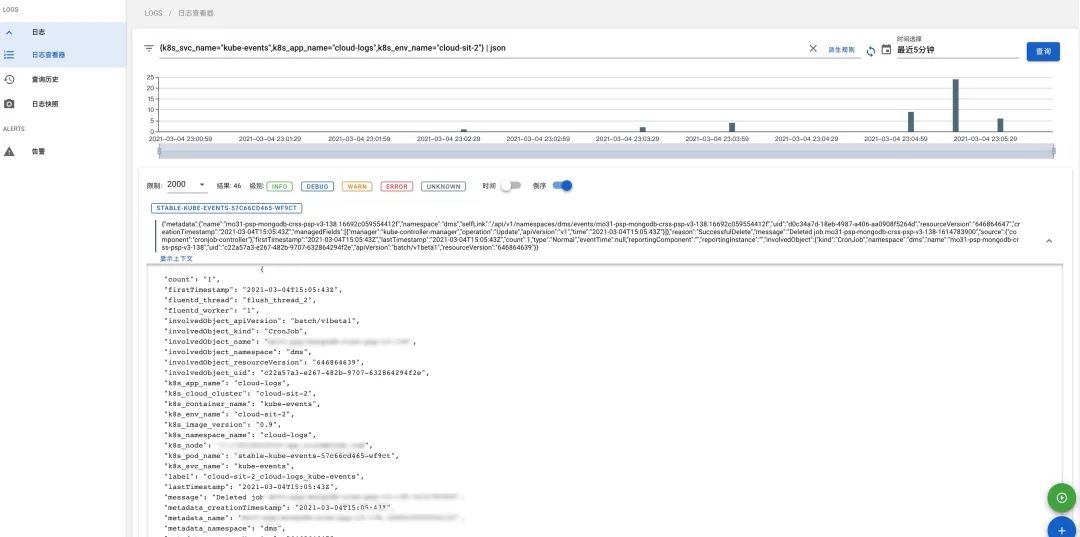Click the blue circular plus button
Image resolution: width=1080 pixels, height=537 pixels.
[1061, 529]
